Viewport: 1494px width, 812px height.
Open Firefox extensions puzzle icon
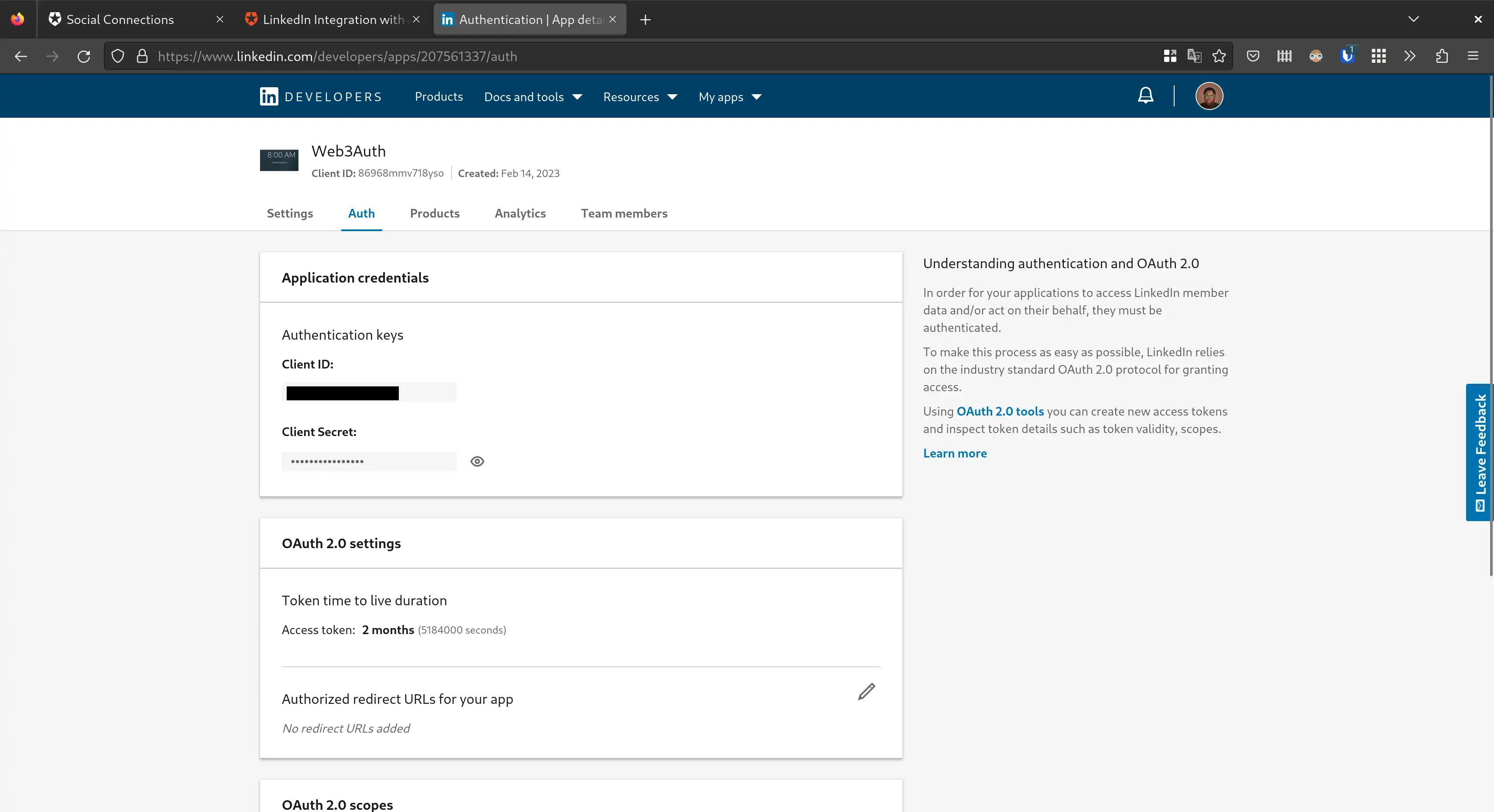tap(1442, 56)
